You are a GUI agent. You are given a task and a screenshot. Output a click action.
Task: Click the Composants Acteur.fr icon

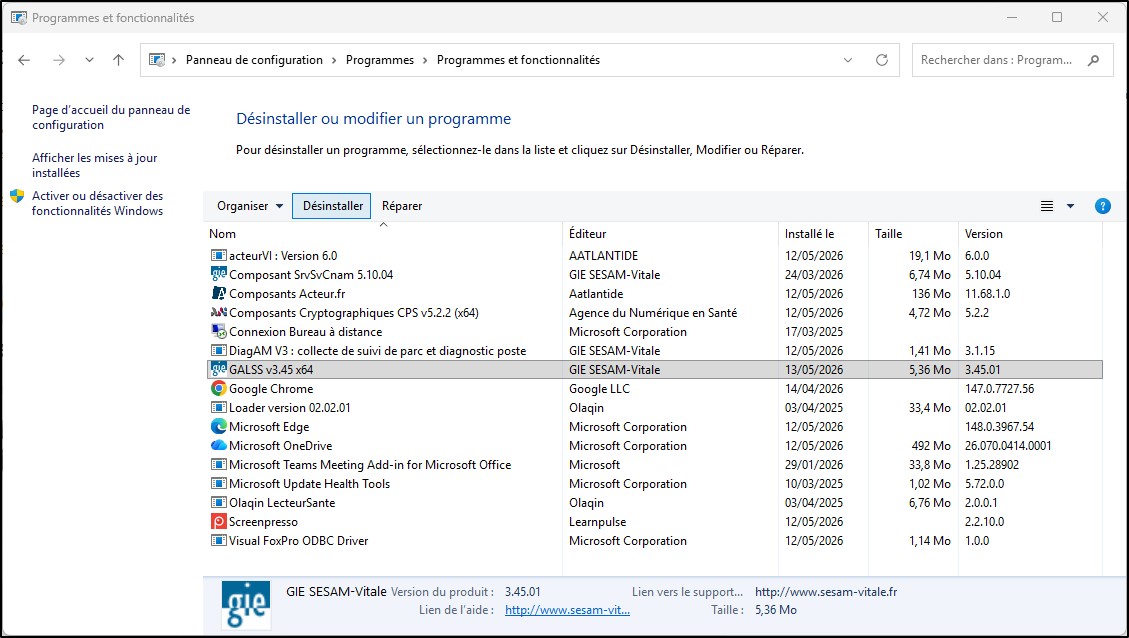coord(218,294)
